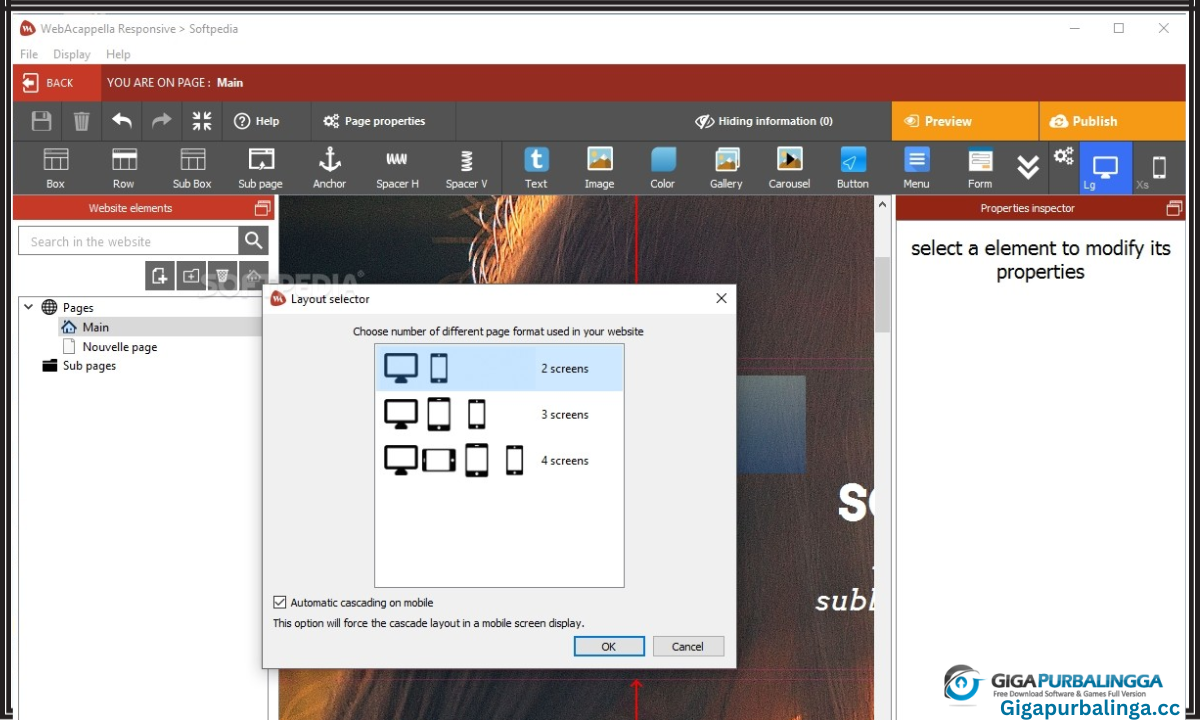Switch to Lg desktop screen view

[x=1105, y=168]
